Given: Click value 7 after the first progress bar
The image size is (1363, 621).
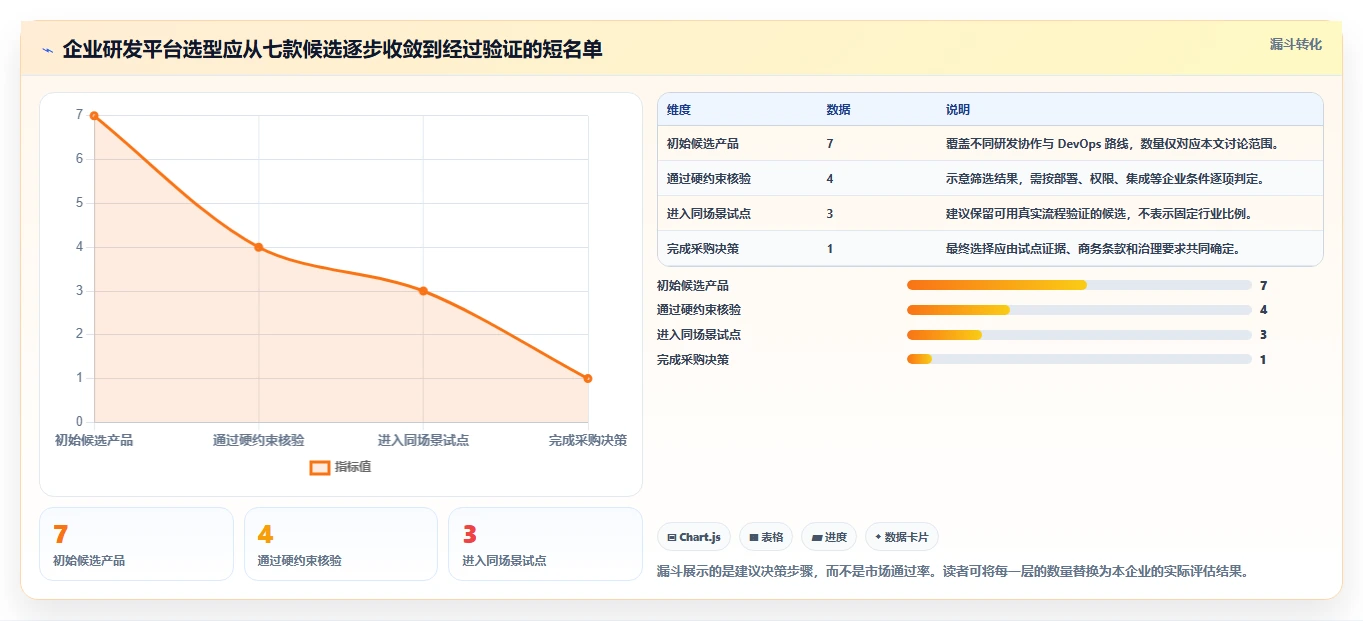Looking at the screenshot, I should click(x=1264, y=286).
